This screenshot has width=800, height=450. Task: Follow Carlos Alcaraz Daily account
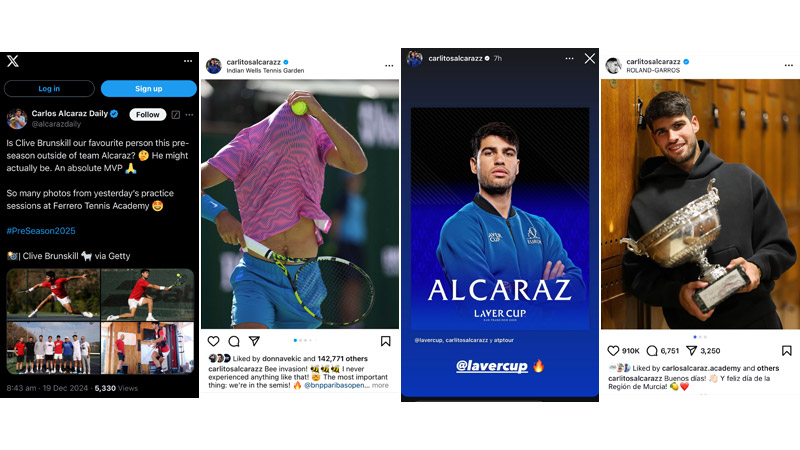(147, 114)
